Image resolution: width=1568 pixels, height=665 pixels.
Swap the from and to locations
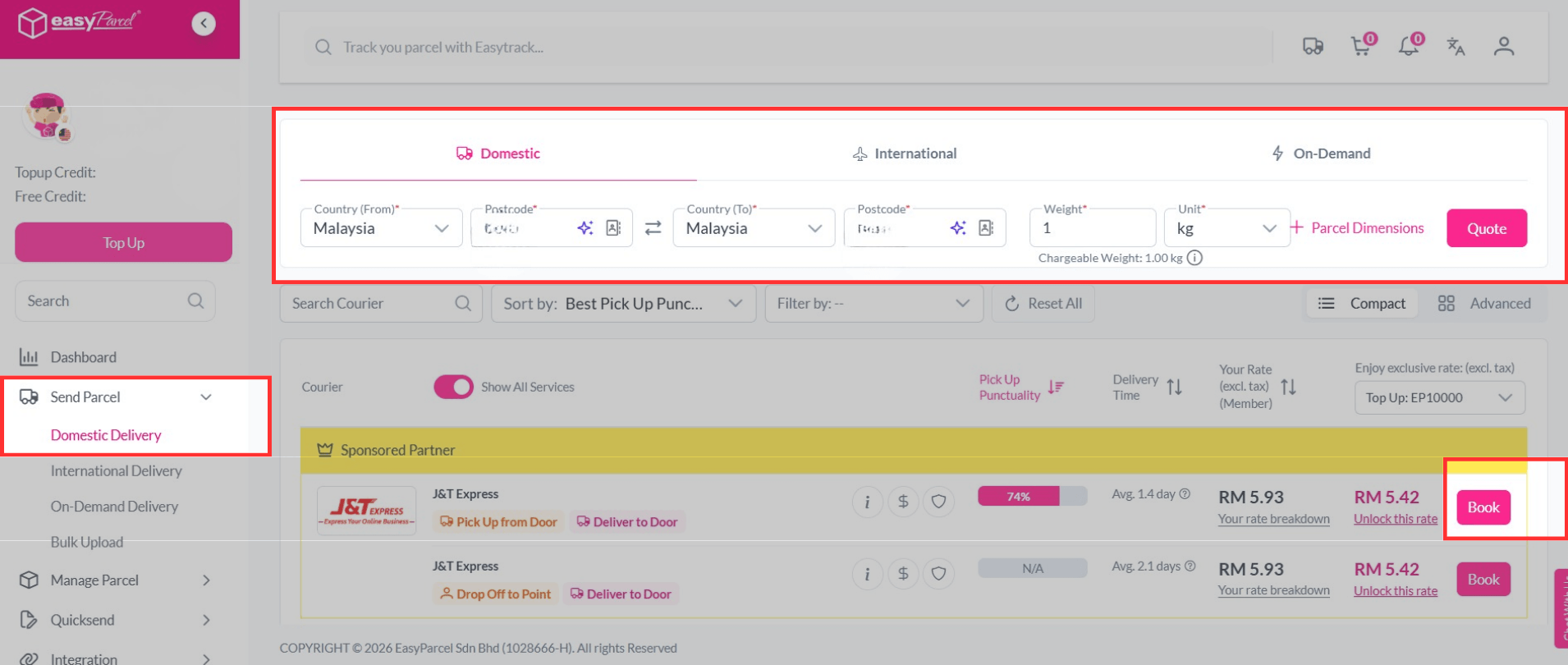point(653,228)
